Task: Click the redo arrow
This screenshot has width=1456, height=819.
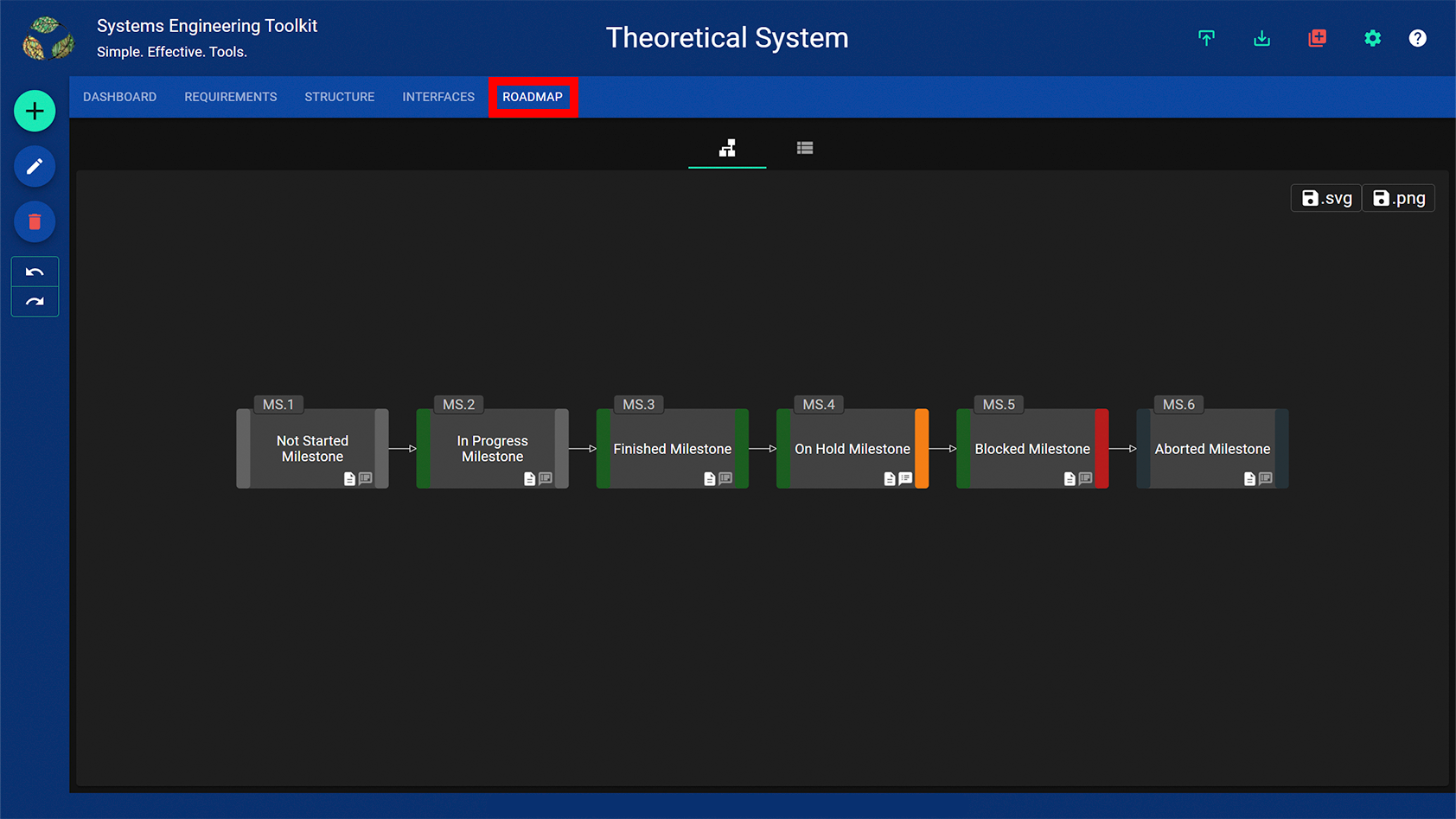Action: pyautogui.click(x=35, y=302)
